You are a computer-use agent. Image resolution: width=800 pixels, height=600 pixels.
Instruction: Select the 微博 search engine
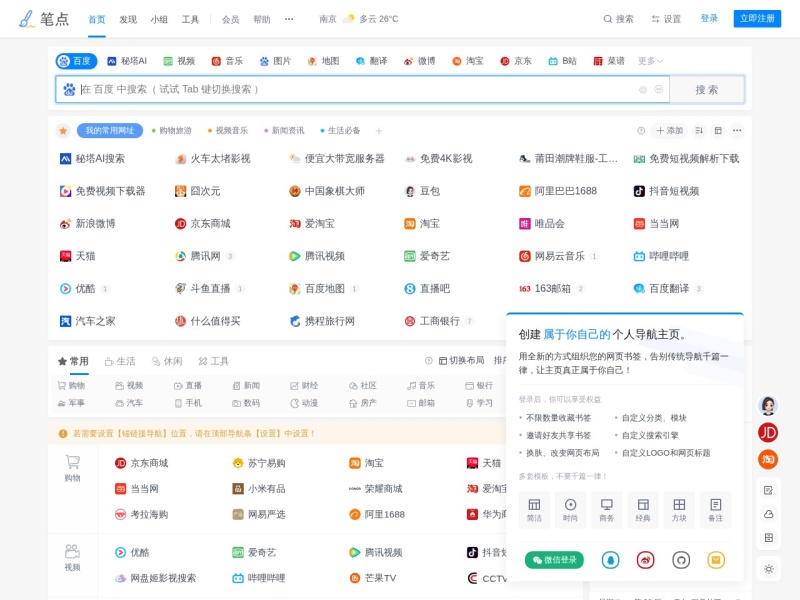420,61
